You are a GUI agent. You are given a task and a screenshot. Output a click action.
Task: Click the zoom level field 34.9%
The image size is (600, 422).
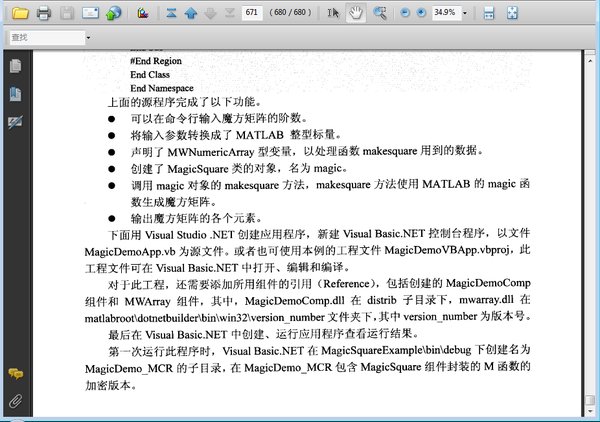pyautogui.click(x=446, y=13)
